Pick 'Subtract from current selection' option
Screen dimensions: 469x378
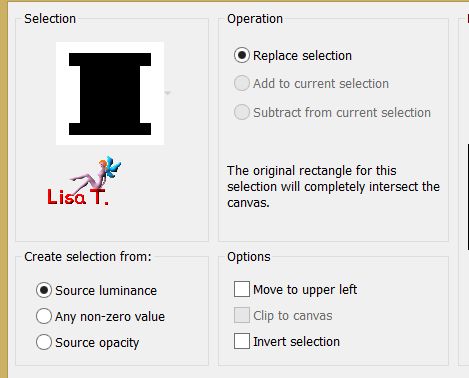point(242,112)
